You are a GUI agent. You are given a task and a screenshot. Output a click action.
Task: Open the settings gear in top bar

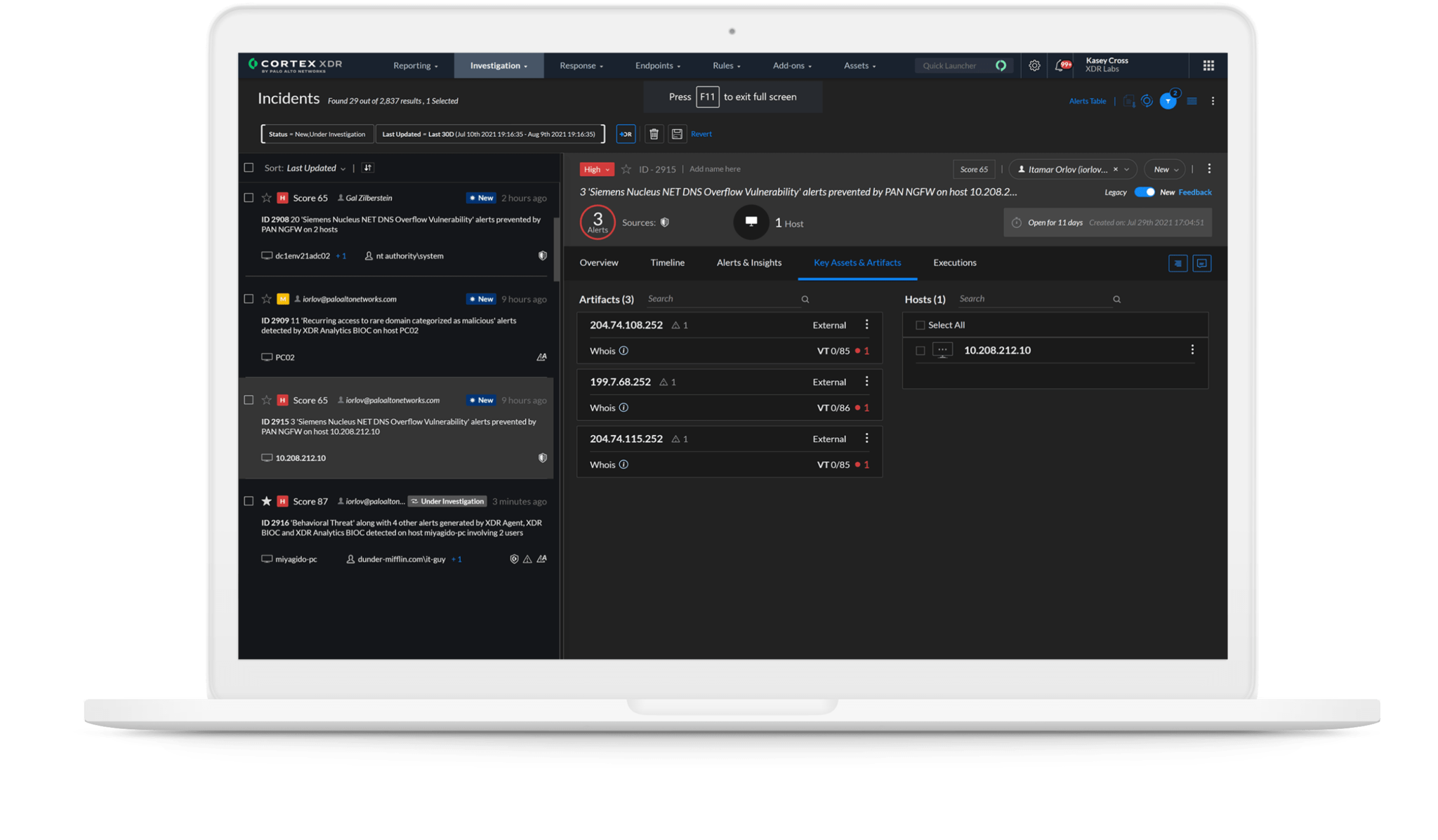(1034, 65)
